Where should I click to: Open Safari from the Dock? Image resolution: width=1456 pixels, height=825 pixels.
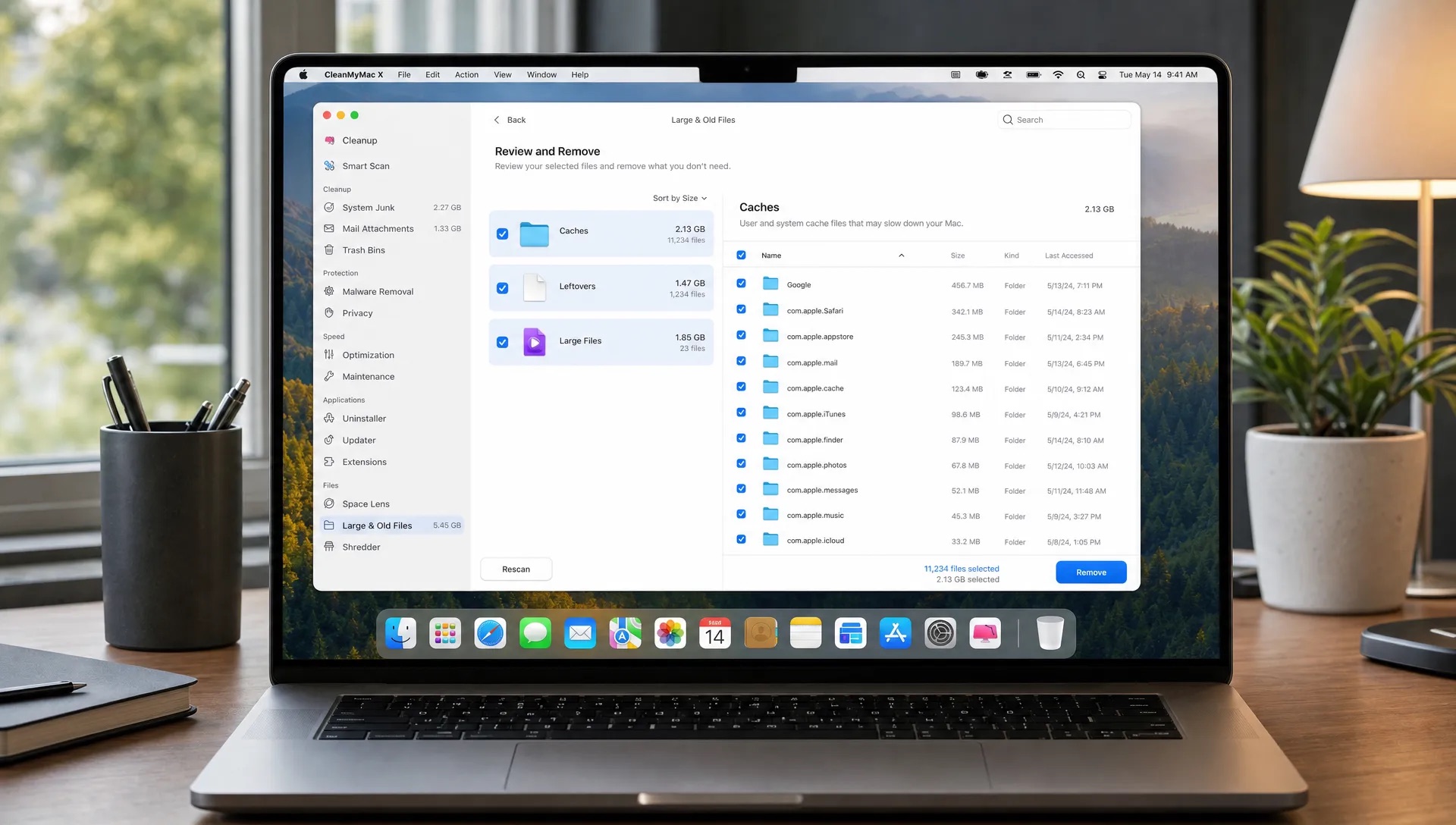tap(490, 634)
